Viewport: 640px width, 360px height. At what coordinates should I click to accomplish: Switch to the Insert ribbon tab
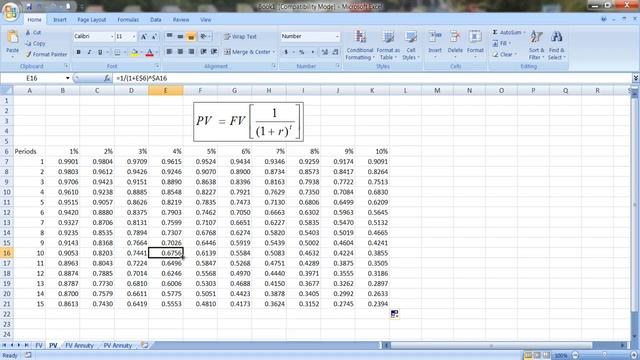[60, 20]
